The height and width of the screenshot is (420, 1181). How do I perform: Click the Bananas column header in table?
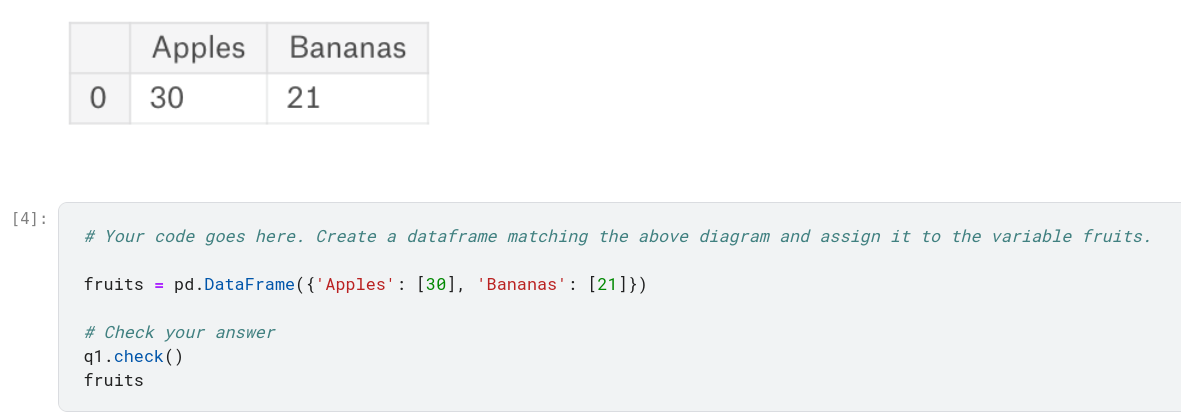[346, 48]
